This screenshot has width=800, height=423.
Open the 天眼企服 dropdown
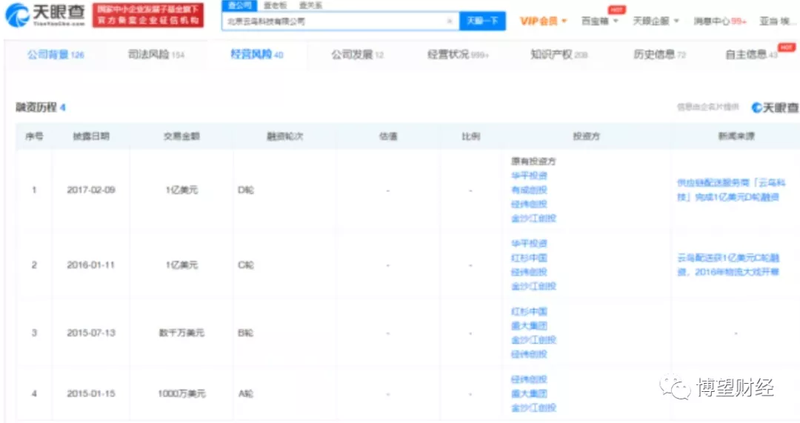[x=652, y=21]
